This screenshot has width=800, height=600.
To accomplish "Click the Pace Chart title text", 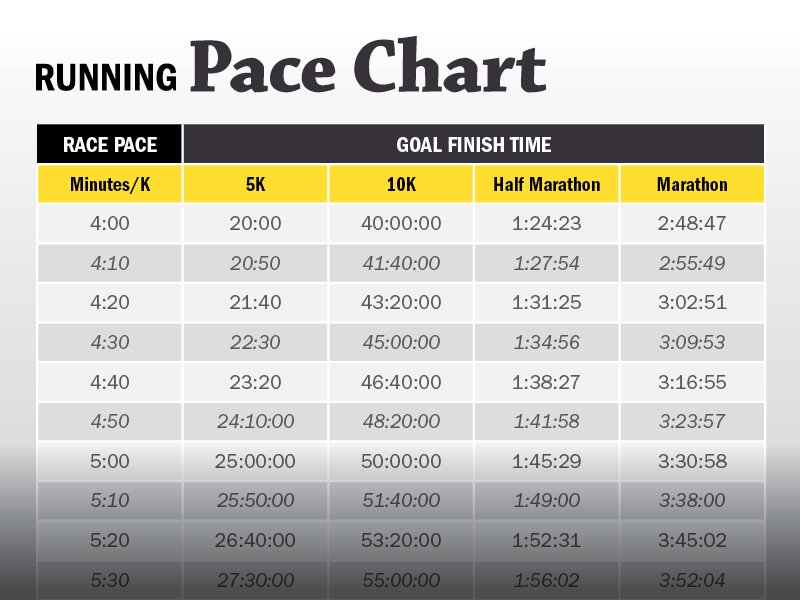I will click(x=367, y=70).
